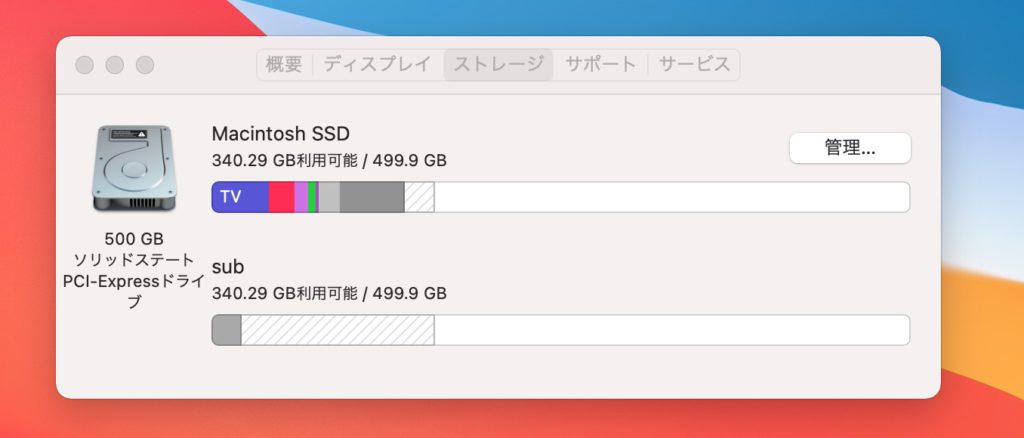Minimize the window with the middle button
Image resolution: width=1024 pixels, height=438 pixels.
[x=115, y=65]
